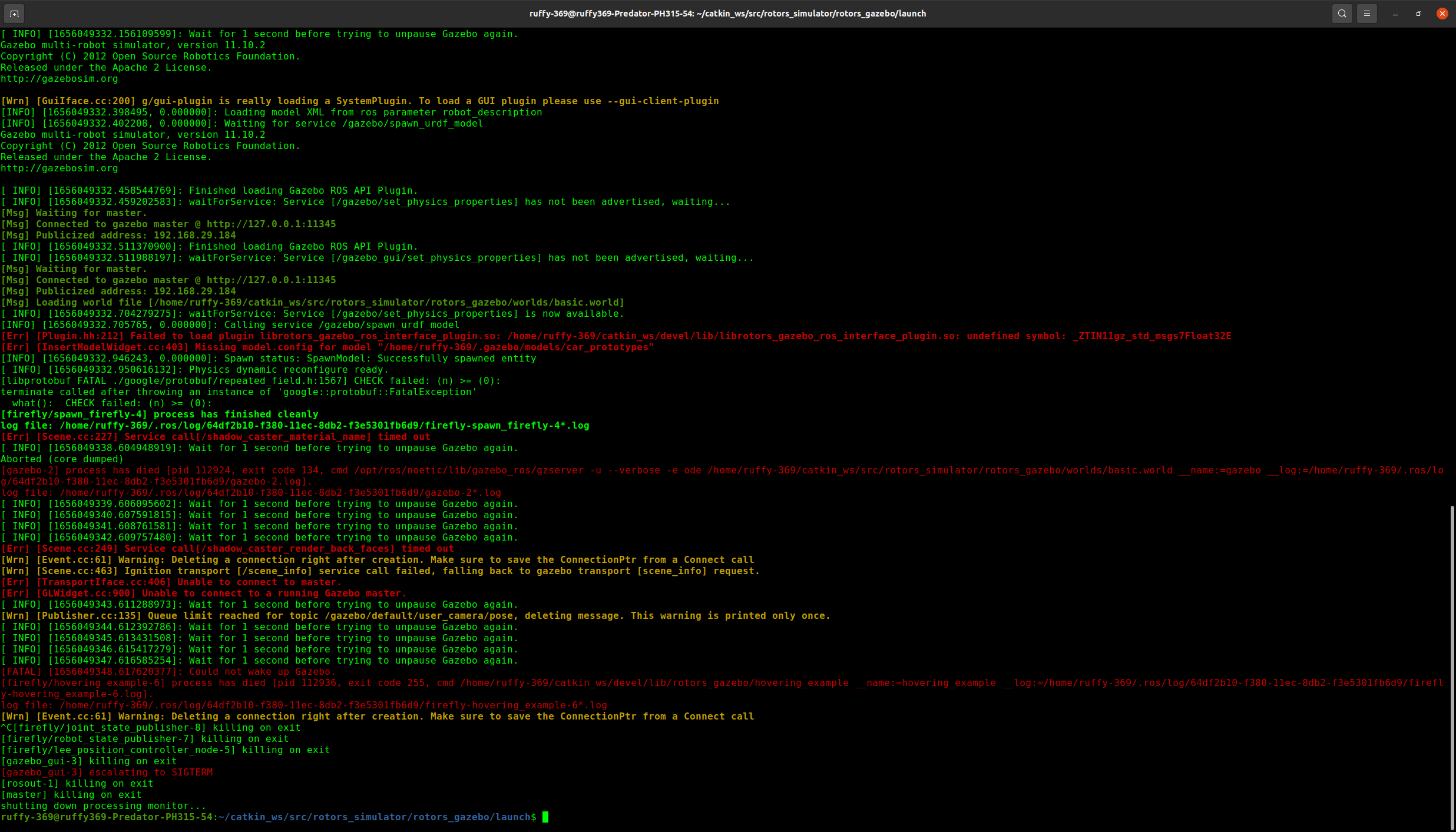Viewport: 1456px width, 832px height.
Task: Click the 'Could not wake up Gazebo' fatal line
Action: tap(168, 672)
